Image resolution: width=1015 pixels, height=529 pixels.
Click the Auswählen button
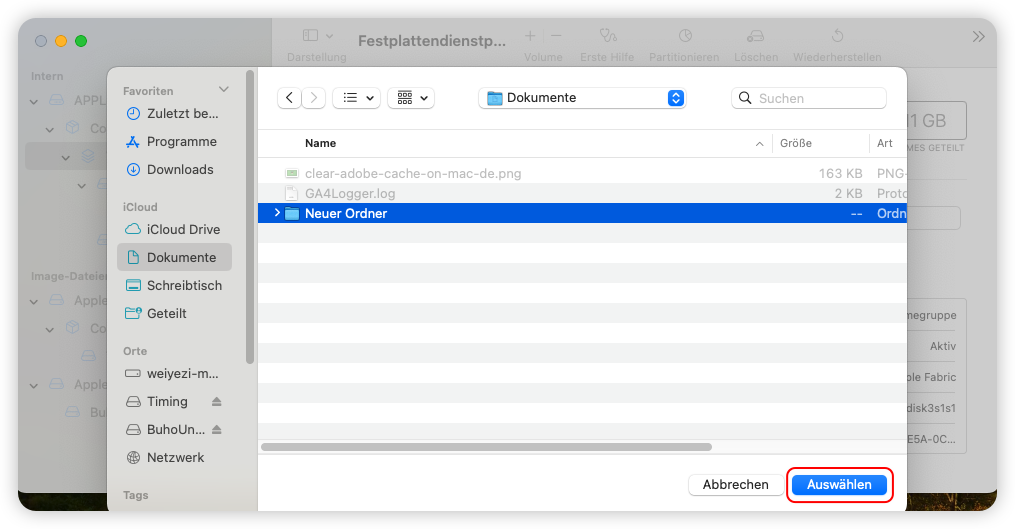pos(840,484)
